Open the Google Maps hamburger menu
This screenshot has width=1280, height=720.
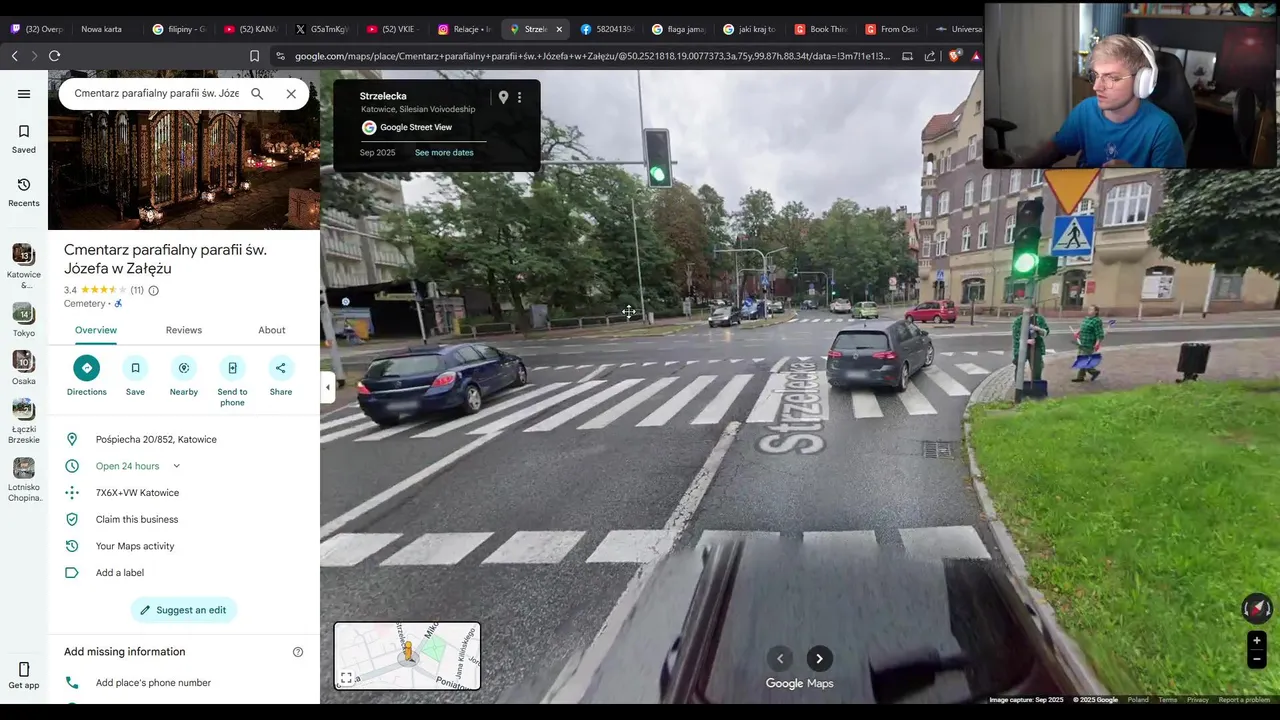tap(24, 94)
